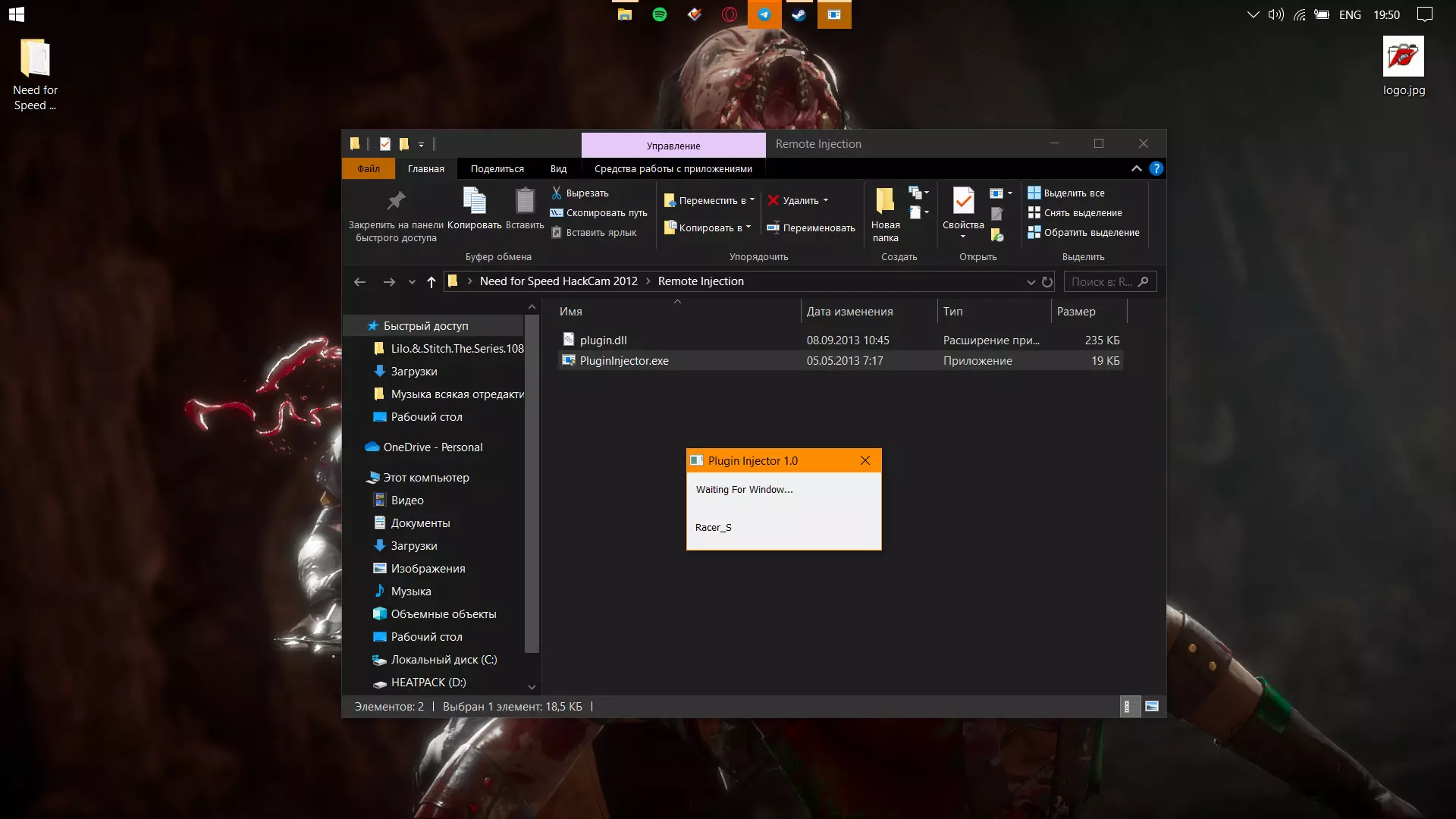Create a new folder with Новая папка

point(885,214)
